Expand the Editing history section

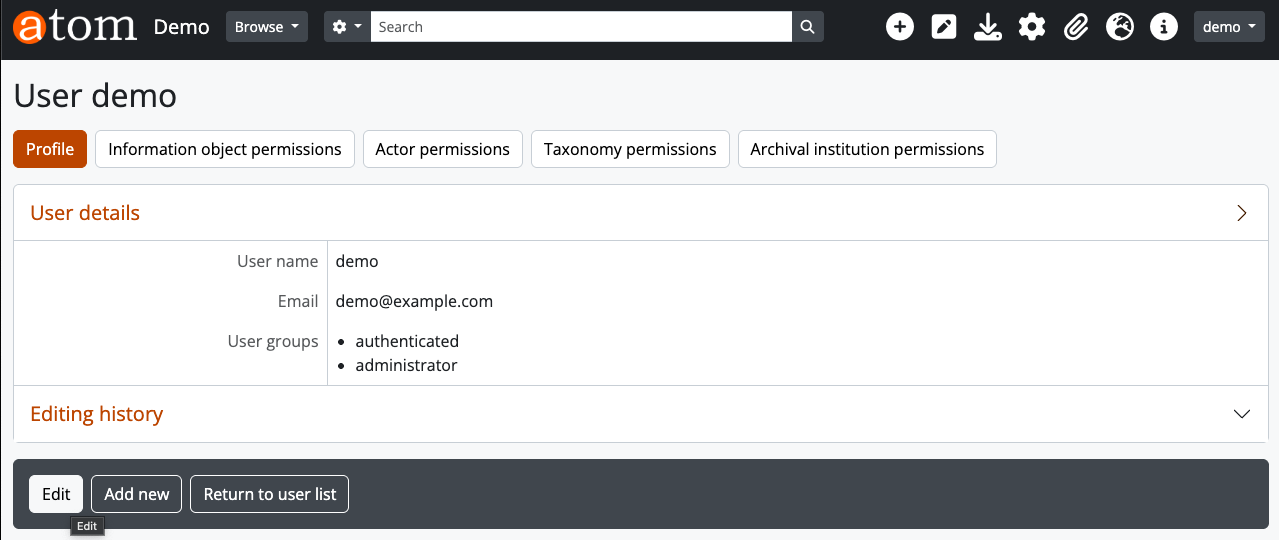pyautogui.click(x=1241, y=414)
